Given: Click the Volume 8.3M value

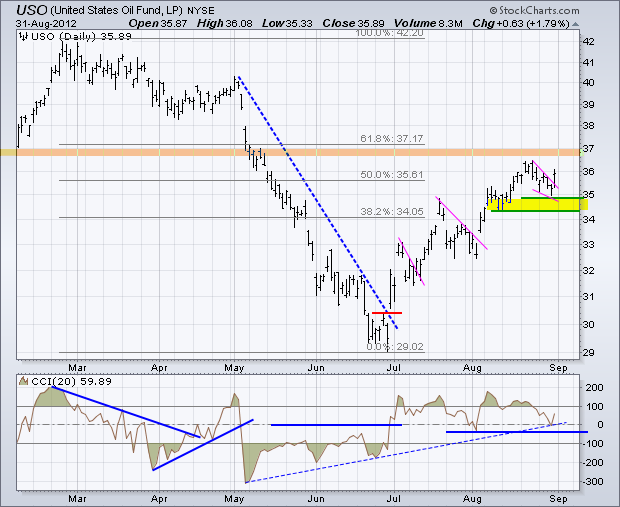Looking at the screenshot, I should (428, 23).
